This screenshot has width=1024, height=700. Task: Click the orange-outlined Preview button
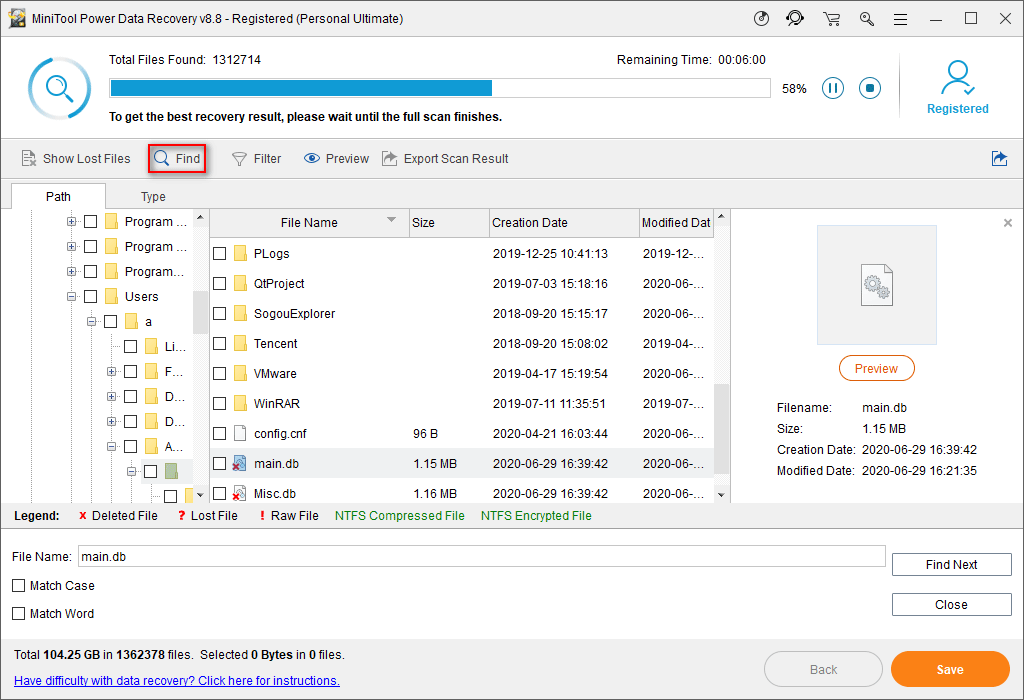876,368
